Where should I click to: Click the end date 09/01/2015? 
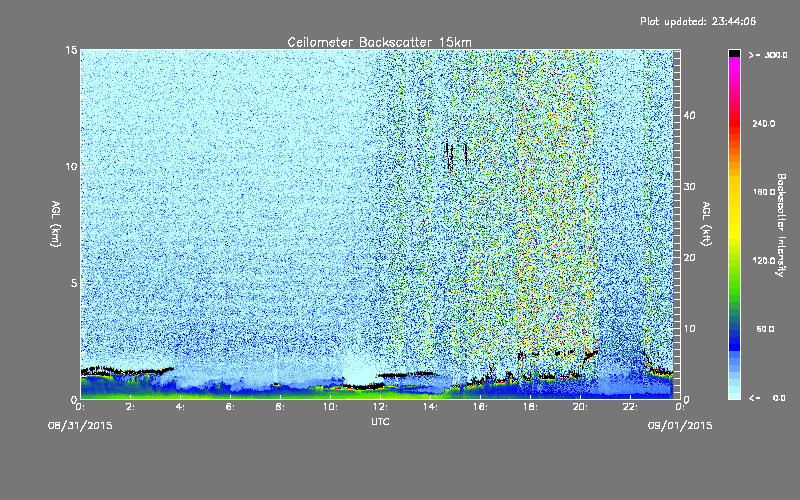click(x=680, y=426)
